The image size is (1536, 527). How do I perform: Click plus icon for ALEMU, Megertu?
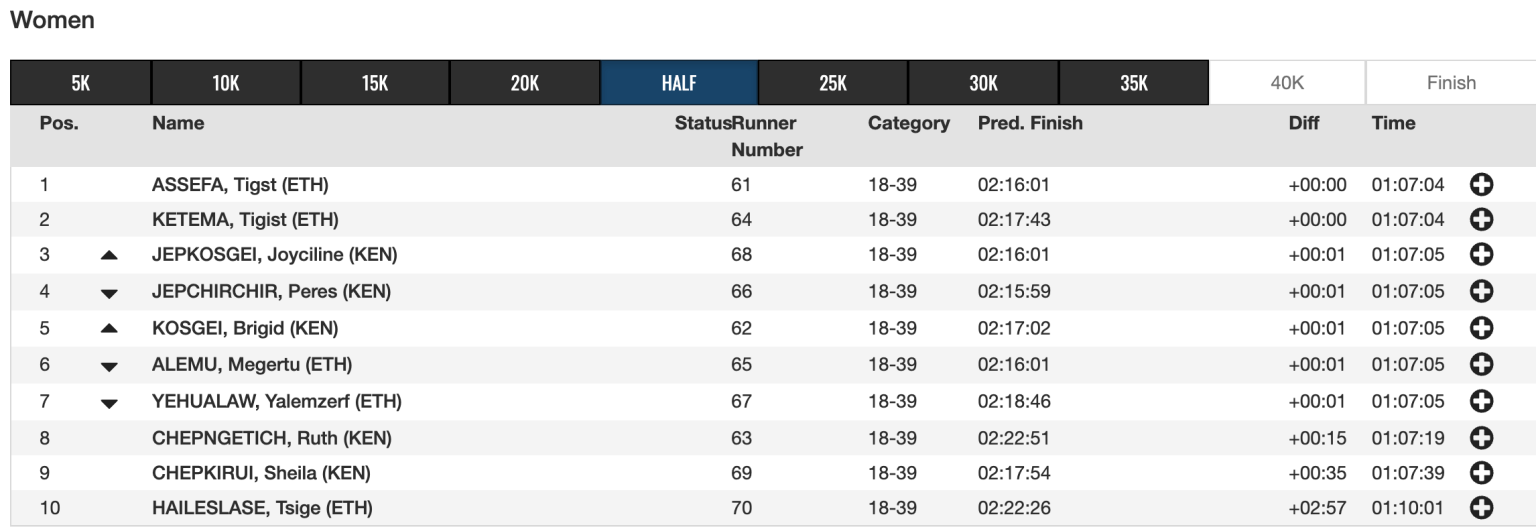[1481, 365]
